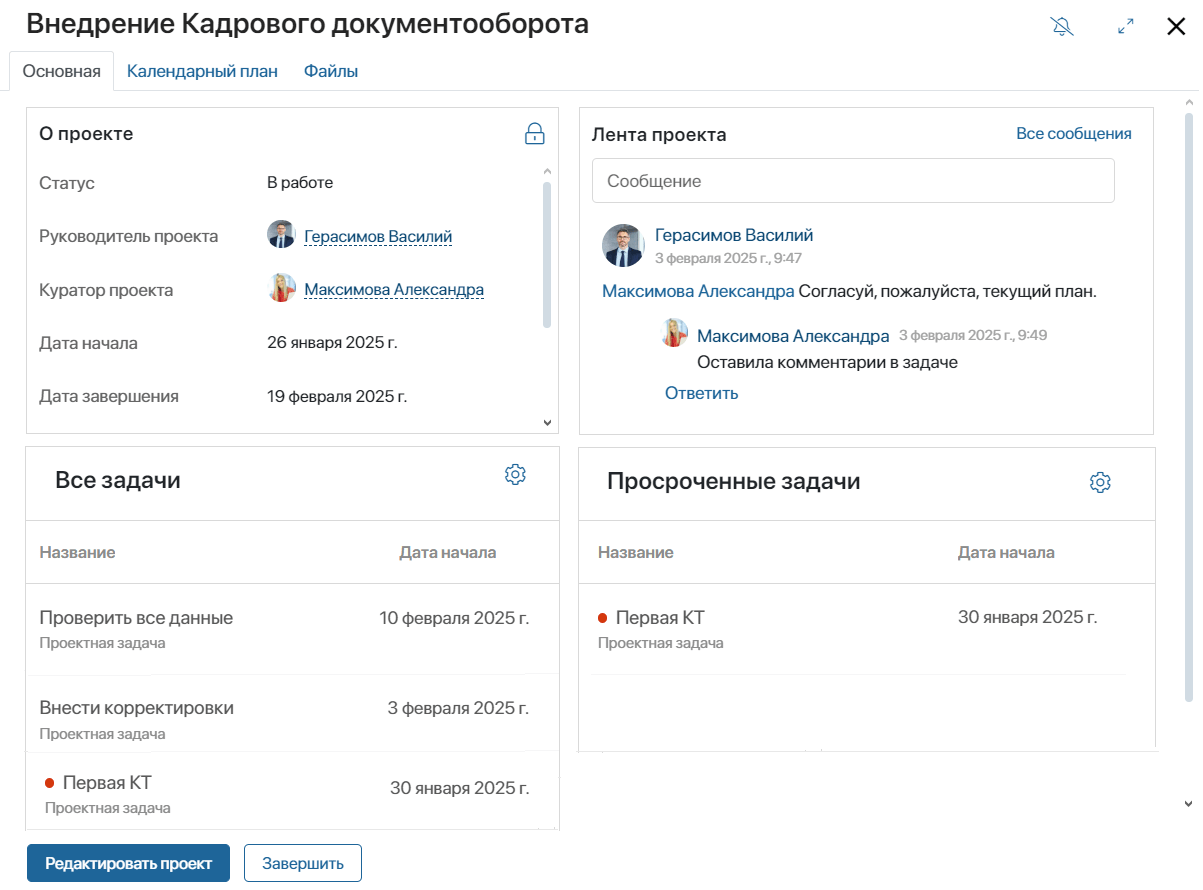Click the lock icon in О проекте
1203x890 pixels.
pyautogui.click(x=535, y=133)
